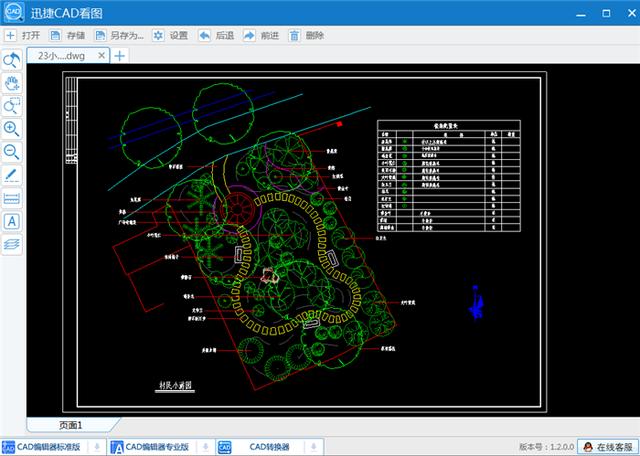Select the pencil drawing tool
640x456 pixels.
tap(12, 175)
